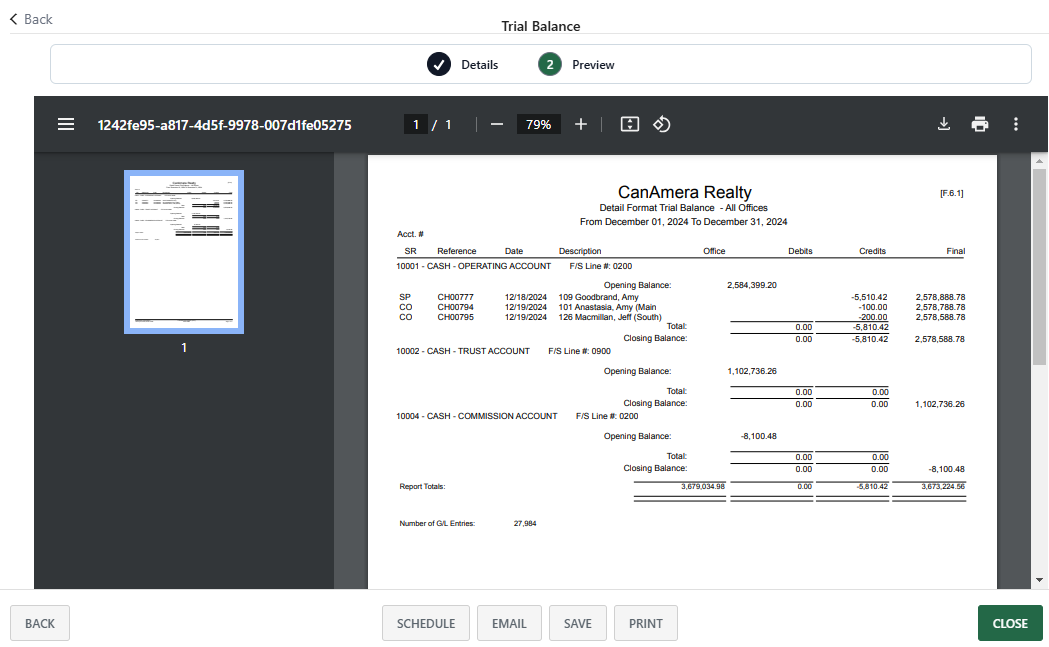The height and width of the screenshot is (647, 1049).
Task: Rotate the PDF counterclockwise
Action: [x=662, y=124]
